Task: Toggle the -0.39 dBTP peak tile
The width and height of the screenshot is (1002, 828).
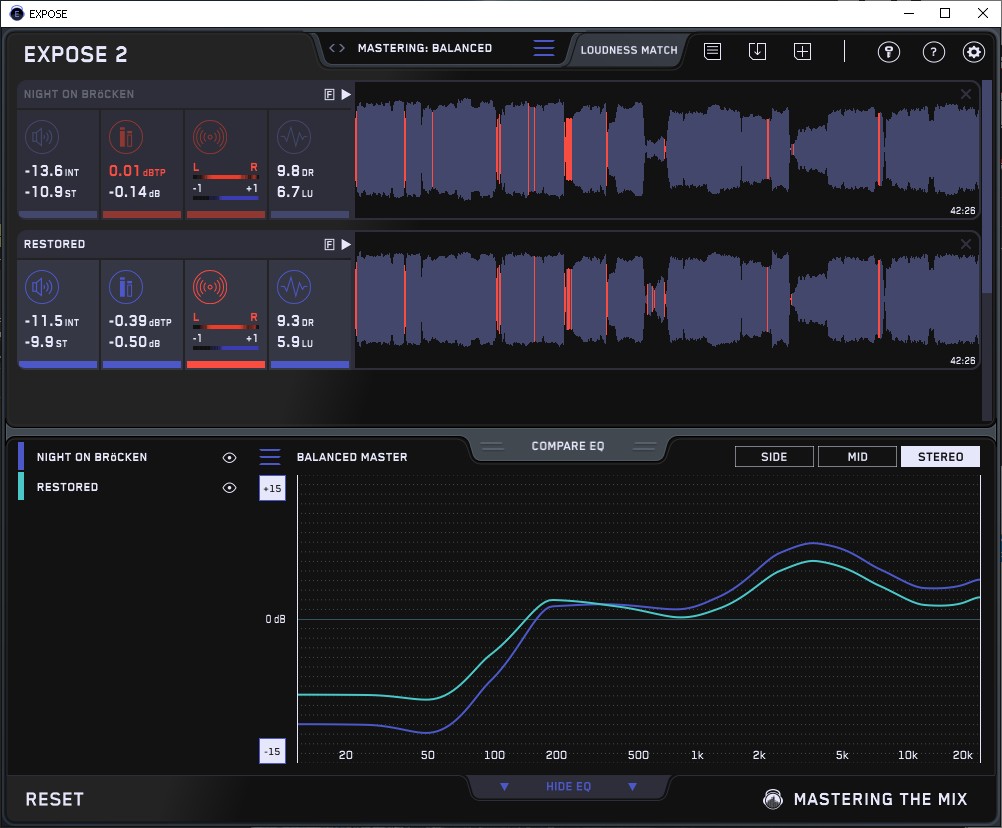Action: (x=142, y=314)
